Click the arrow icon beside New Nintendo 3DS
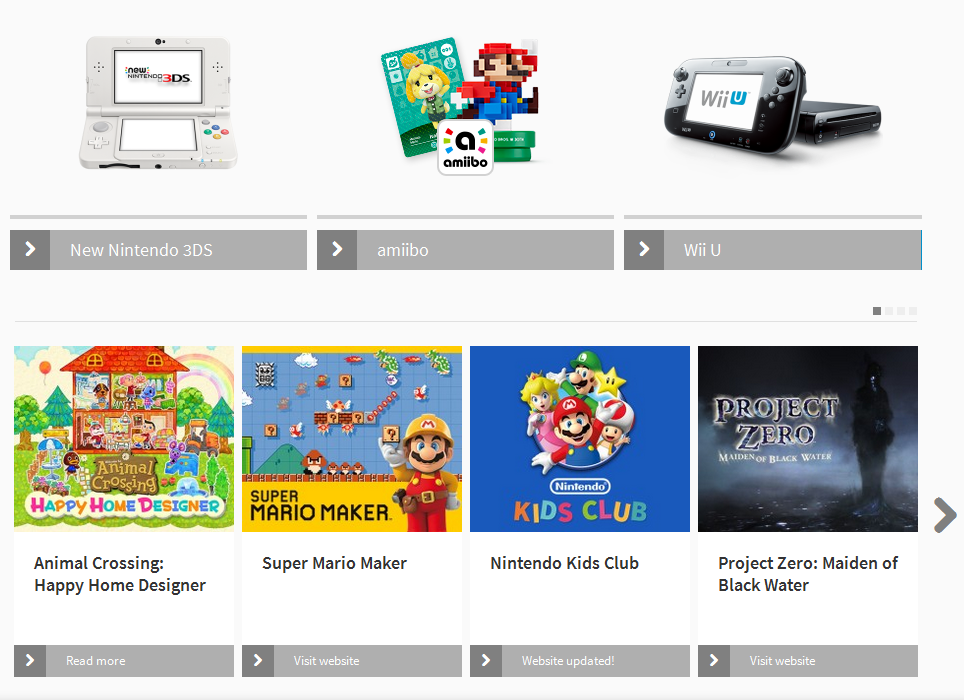The height and width of the screenshot is (700, 964). (x=30, y=250)
